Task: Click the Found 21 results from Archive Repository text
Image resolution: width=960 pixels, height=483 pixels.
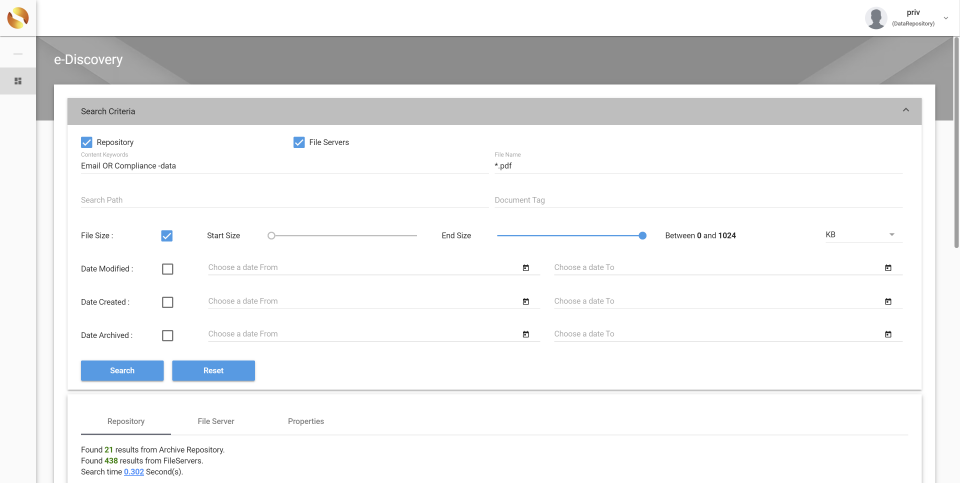Action: [x=152, y=449]
